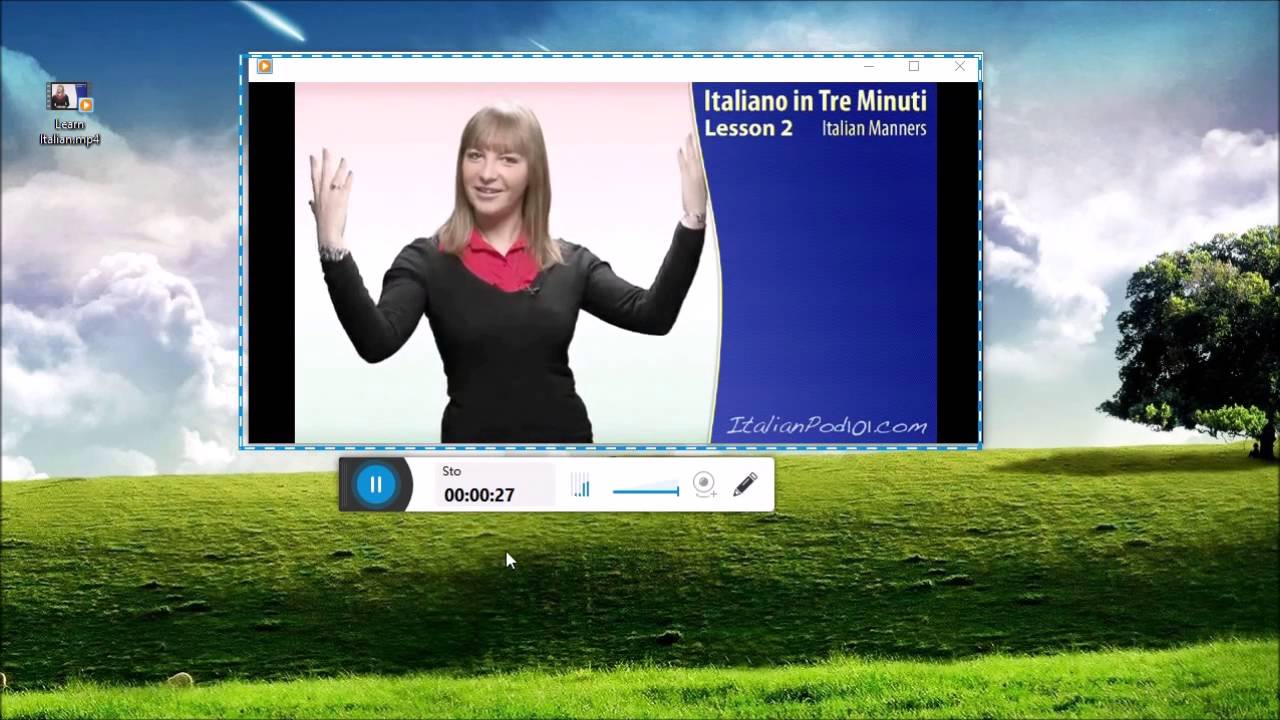Close the video player window
This screenshot has width=1280, height=720.
pos(960,66)
